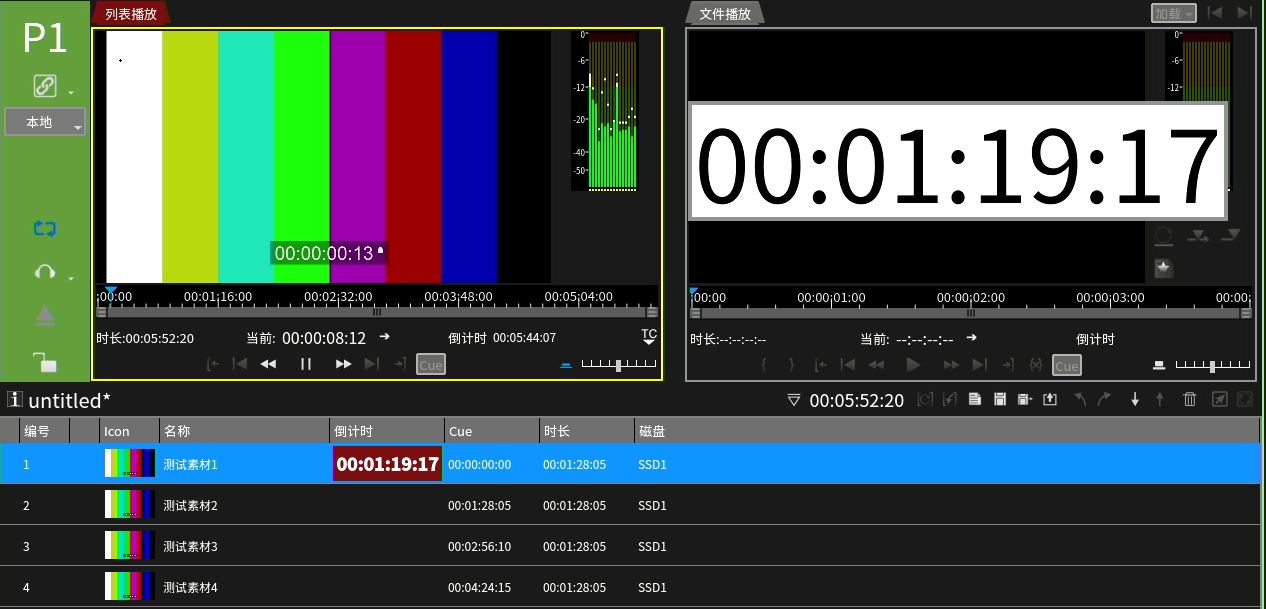Image resolution: width=1266 pixels, height=609 pixels.
Task: Fast forward in the list player
Action: (343, 364)
